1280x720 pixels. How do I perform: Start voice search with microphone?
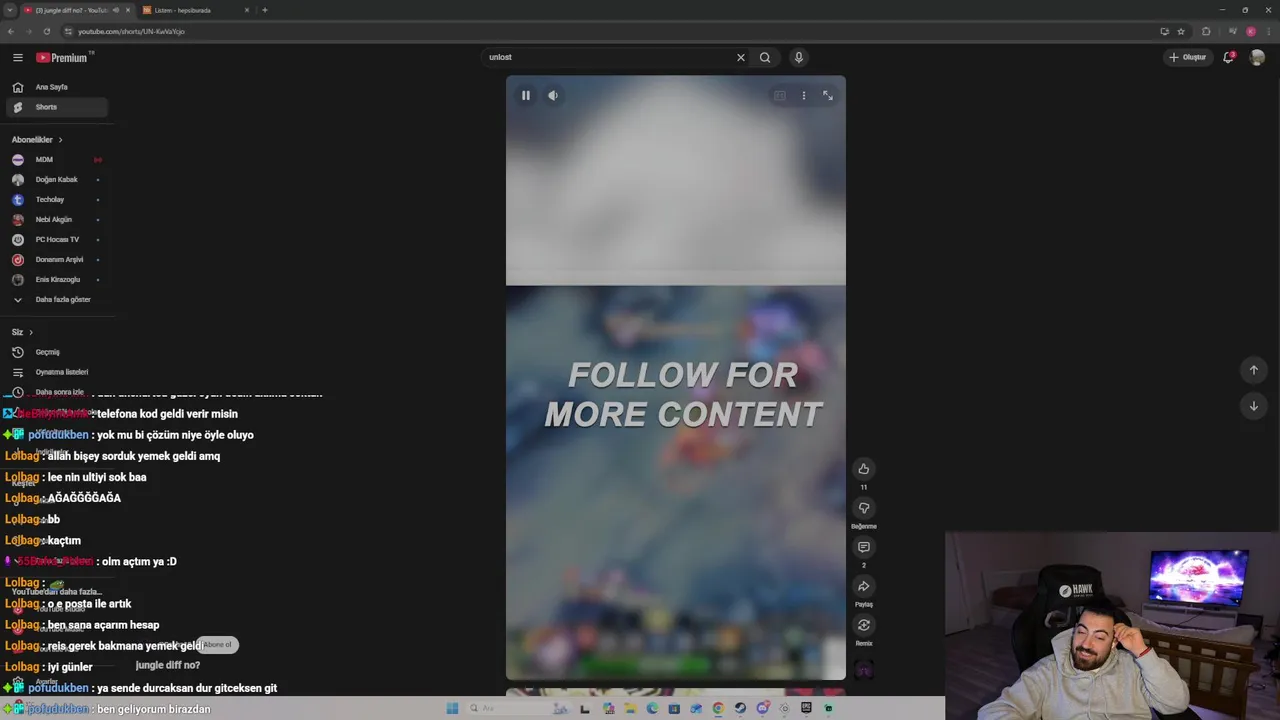[x=798, y=57]
